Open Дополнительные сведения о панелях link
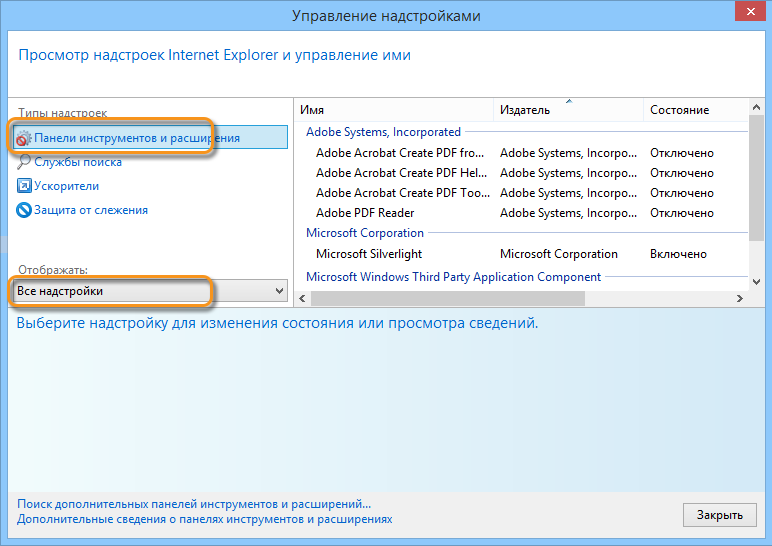 [205, 519]
